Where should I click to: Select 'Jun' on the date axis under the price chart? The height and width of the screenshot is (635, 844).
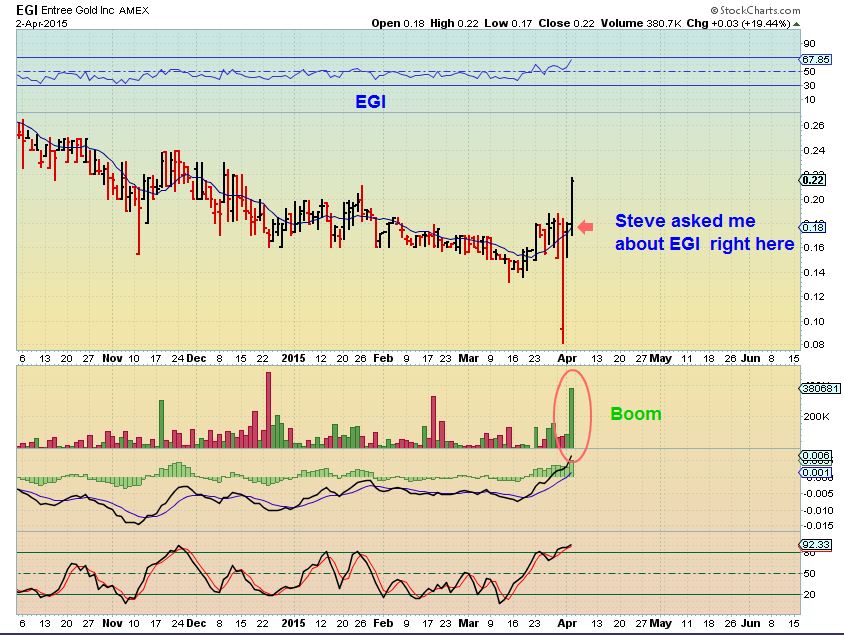[751, 358]
